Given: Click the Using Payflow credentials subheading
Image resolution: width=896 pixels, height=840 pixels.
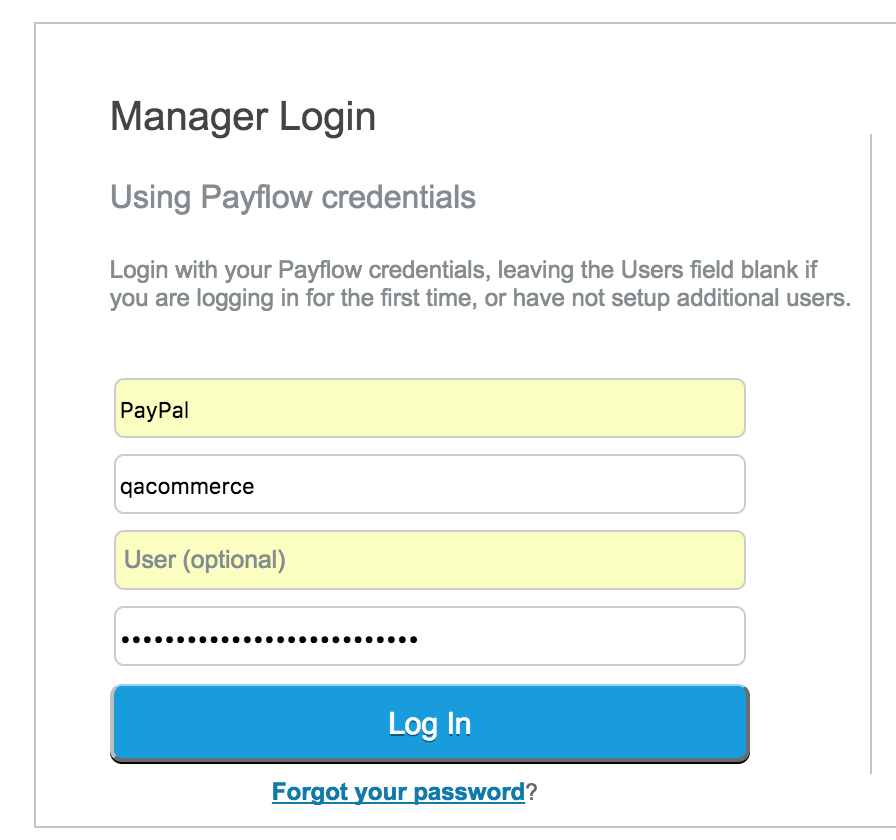Looking at the screenshot, I should (x=293, y=197).
